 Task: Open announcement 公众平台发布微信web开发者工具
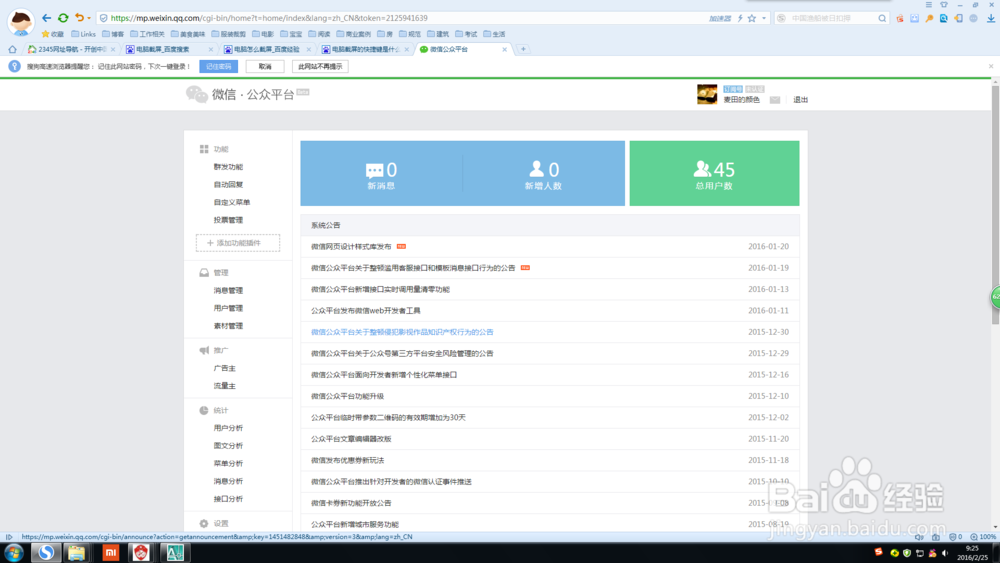point(365,311)
